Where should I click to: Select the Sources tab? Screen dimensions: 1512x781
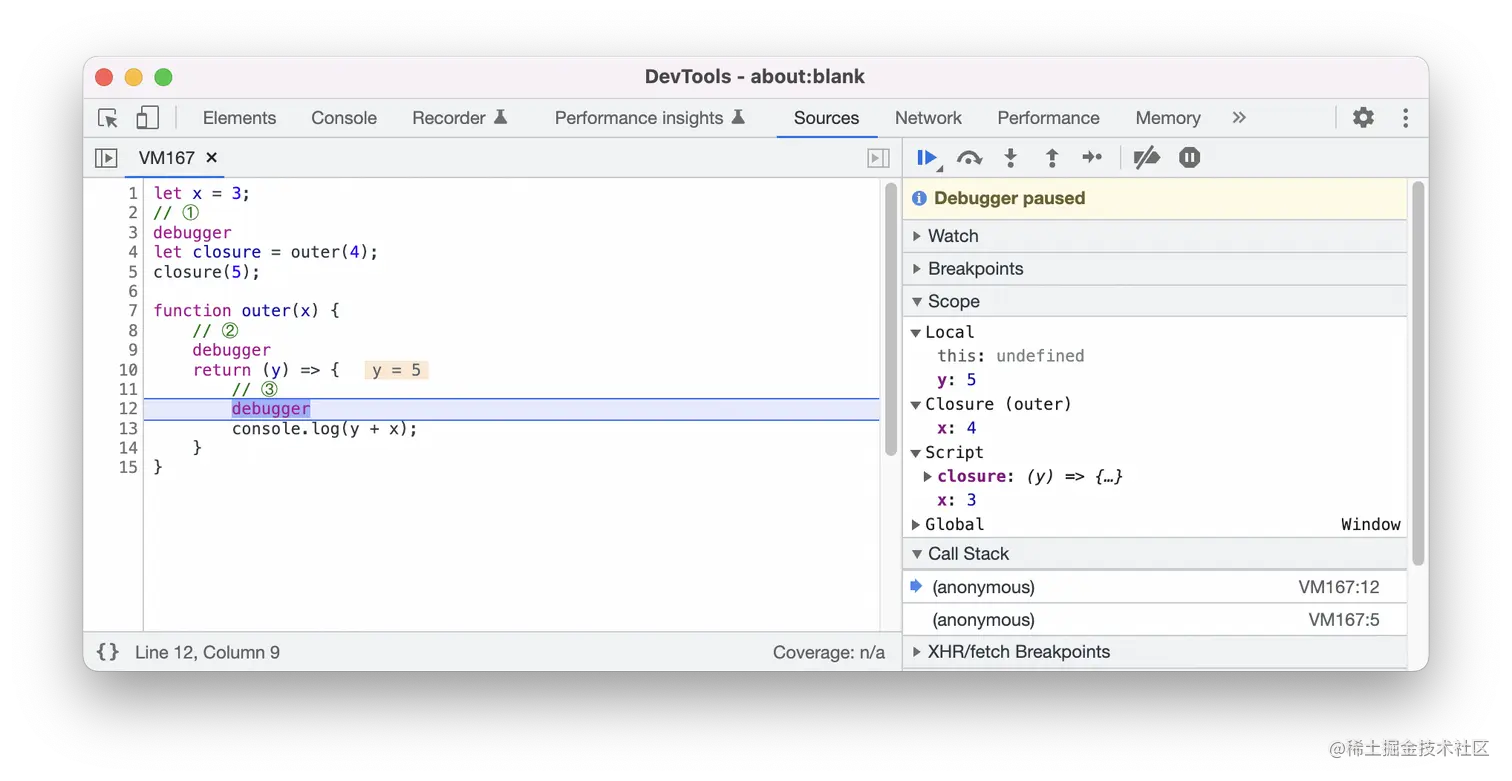pos(826,118)
